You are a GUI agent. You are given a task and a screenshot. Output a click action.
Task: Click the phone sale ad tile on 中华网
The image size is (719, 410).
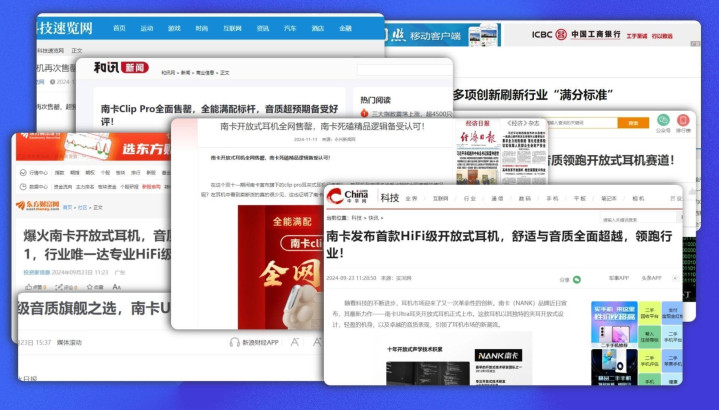coord(614,325)
